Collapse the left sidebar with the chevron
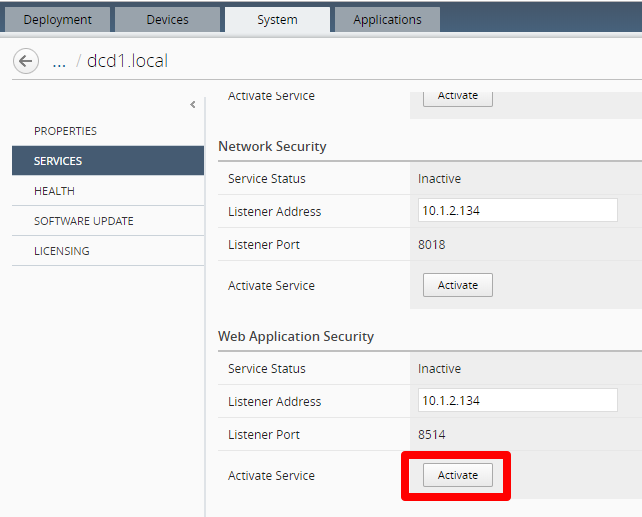 [193, 105]
